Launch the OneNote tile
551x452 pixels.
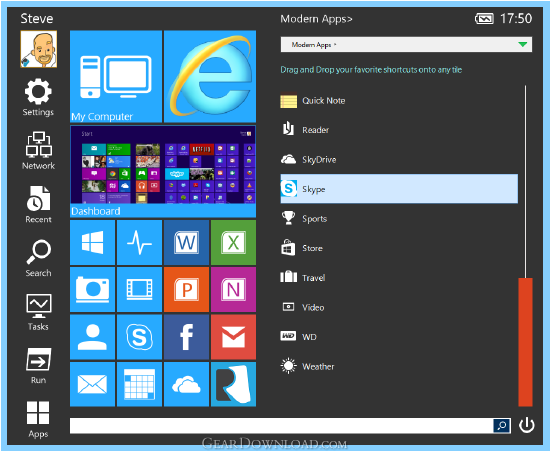pyautogui.click(x=233, y=289)
